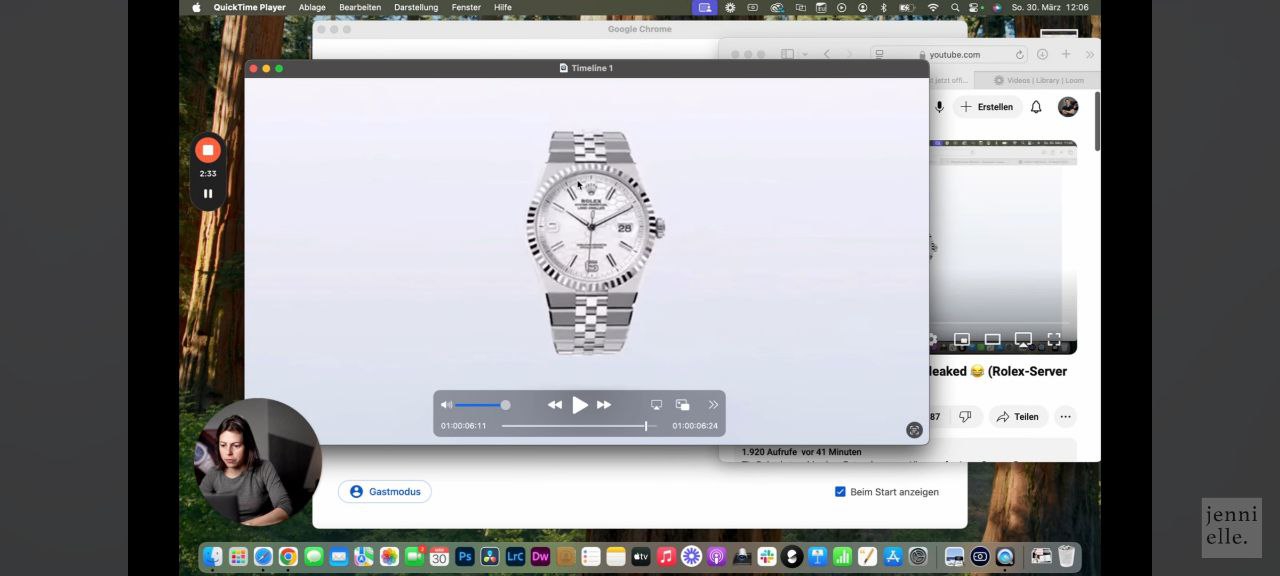Open the QuickTime Player menu
This screenshot has height=576, width=1280.
tap(249, 7)
